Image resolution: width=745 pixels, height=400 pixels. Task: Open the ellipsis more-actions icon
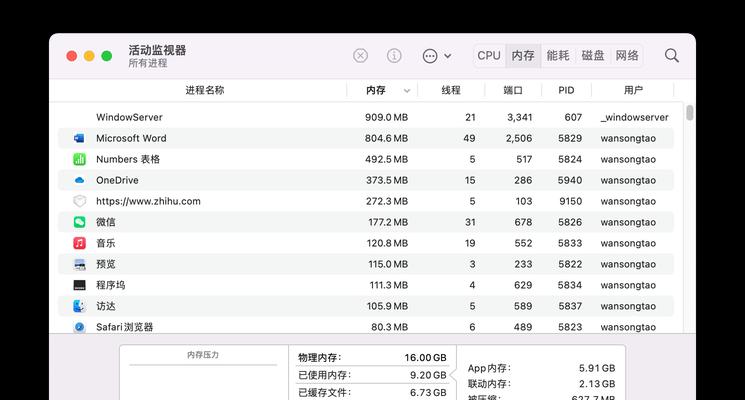click(430, 56)
